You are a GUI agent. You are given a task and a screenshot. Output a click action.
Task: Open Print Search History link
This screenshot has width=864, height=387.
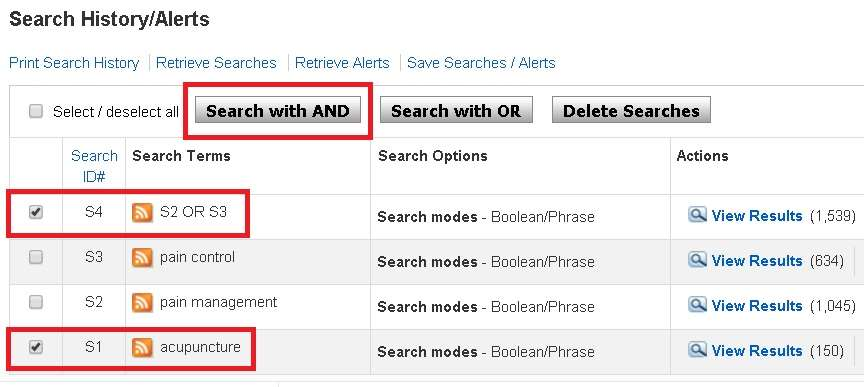coord(74,63)
